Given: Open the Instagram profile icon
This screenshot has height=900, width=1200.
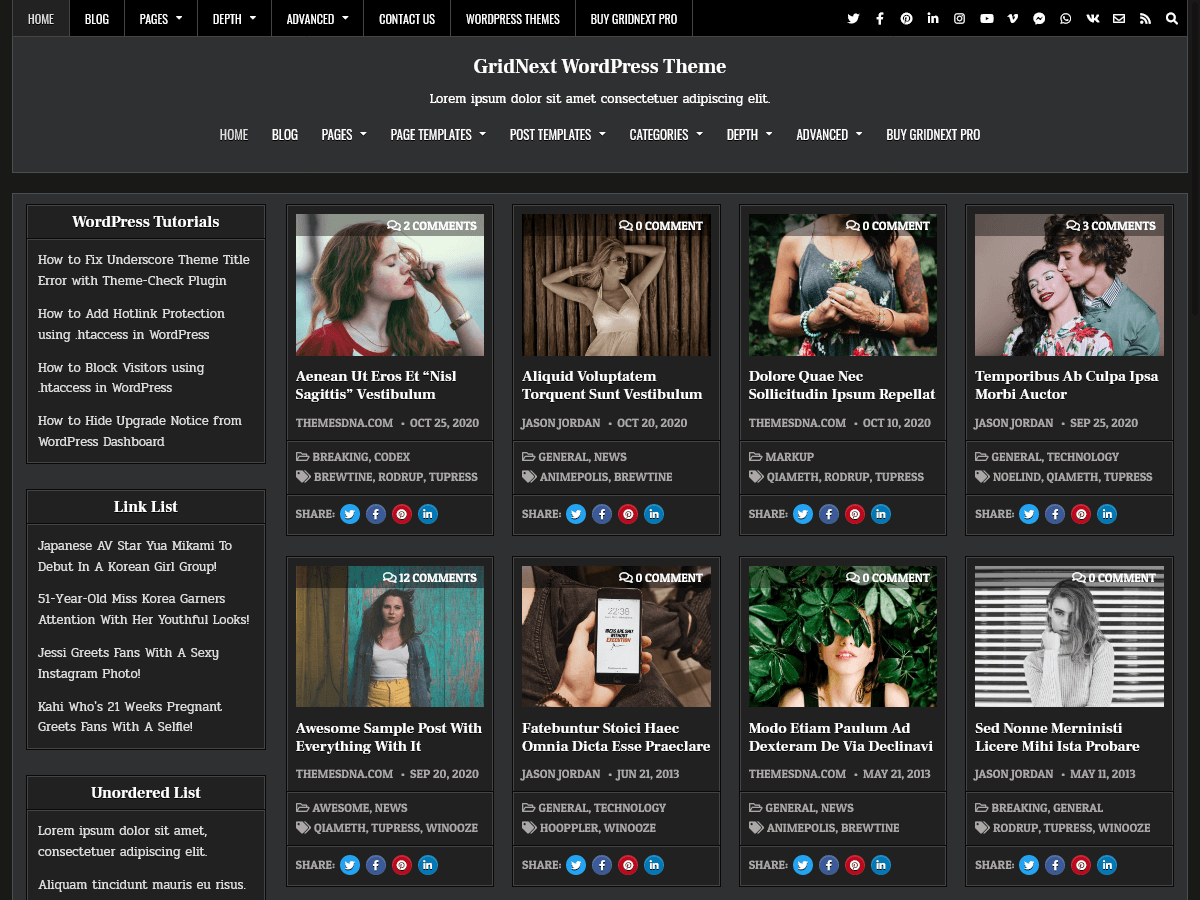Looking at the screenshot, I should coord(959,18).
